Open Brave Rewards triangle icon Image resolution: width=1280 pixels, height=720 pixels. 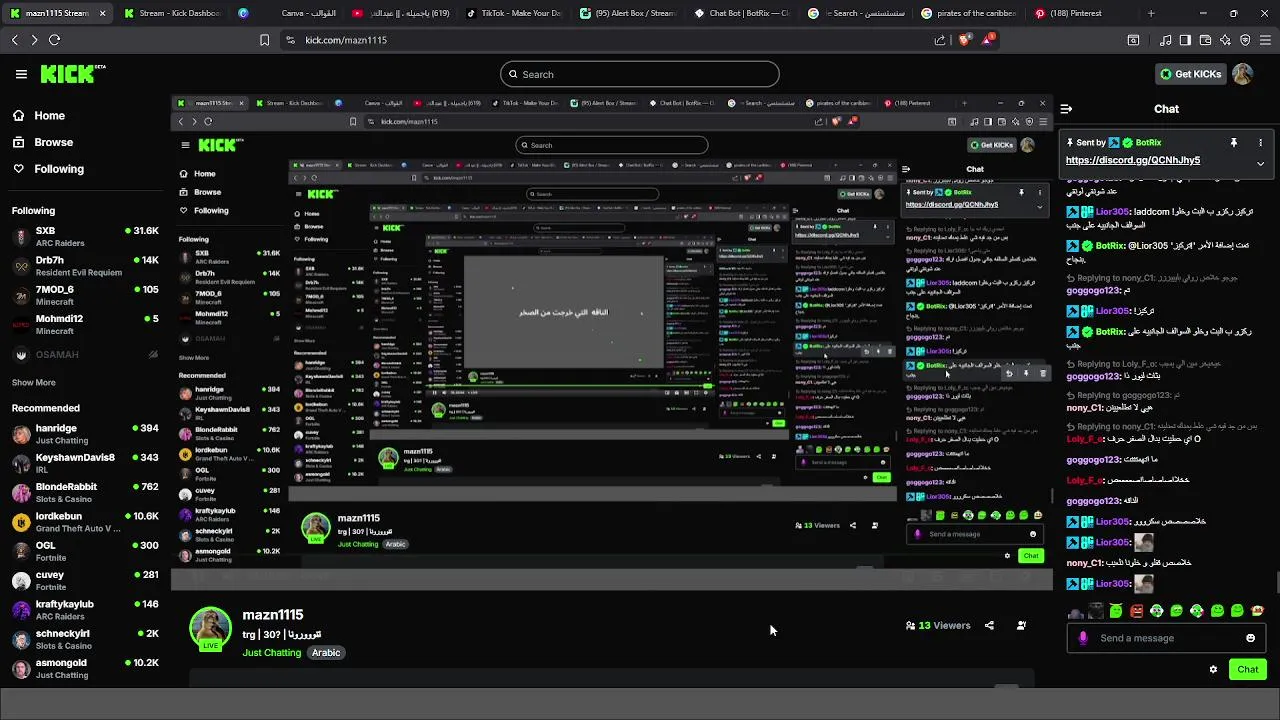point(988,40)
